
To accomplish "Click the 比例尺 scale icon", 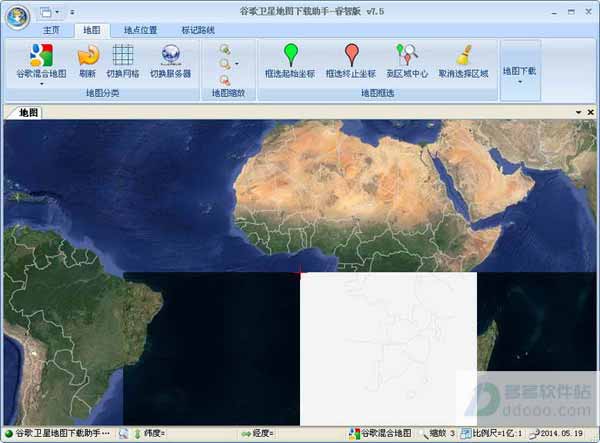I will pyautogui.click(x=465, y=433).
